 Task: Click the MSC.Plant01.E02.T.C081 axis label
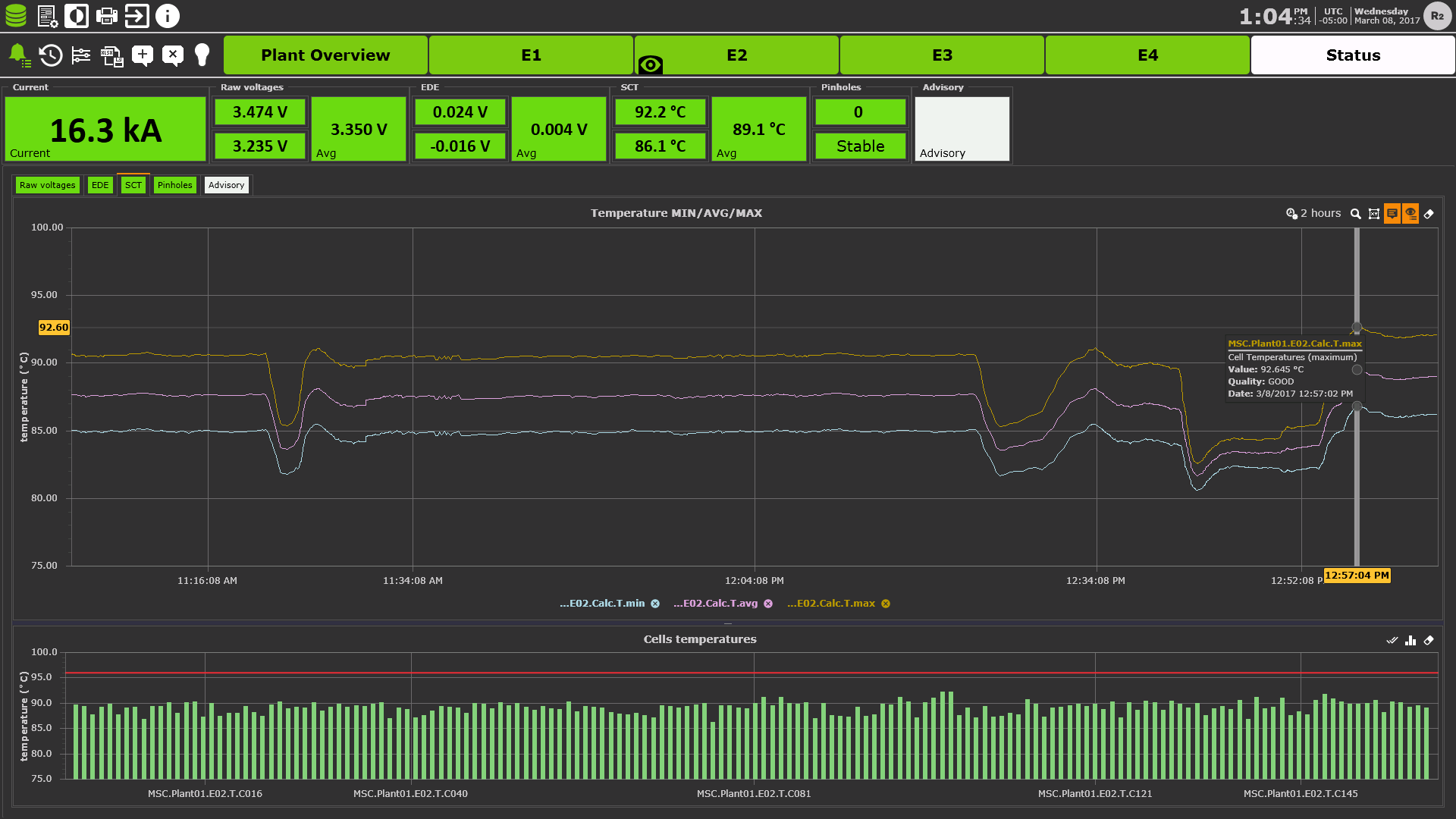coord(754,794)
